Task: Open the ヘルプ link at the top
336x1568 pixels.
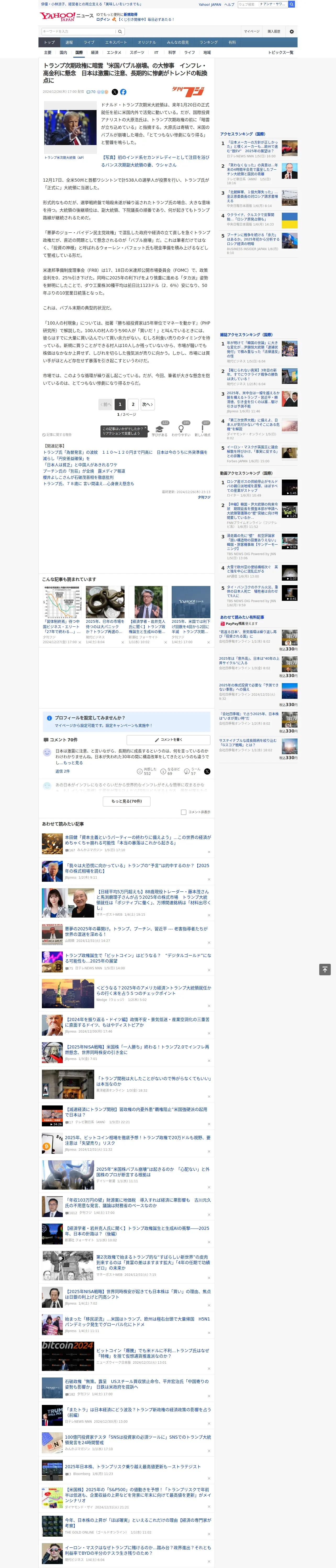Action: click(229, 4)
